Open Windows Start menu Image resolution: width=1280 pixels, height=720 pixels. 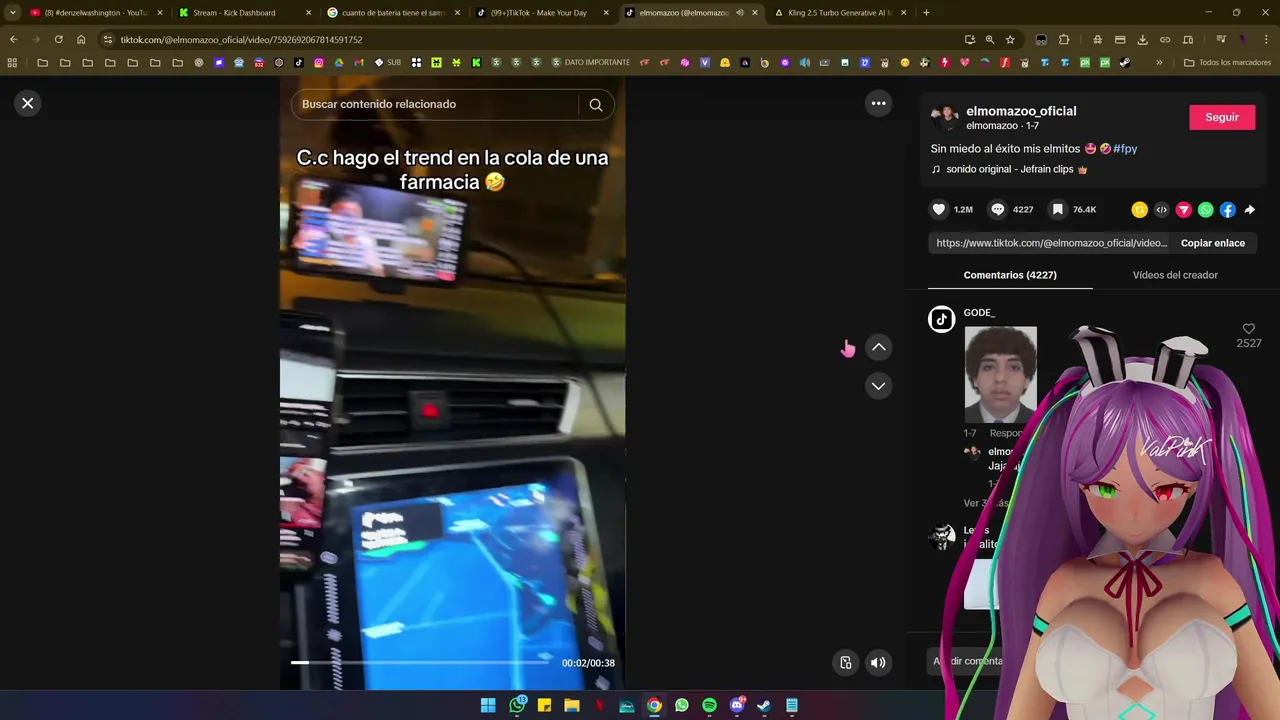488,705
